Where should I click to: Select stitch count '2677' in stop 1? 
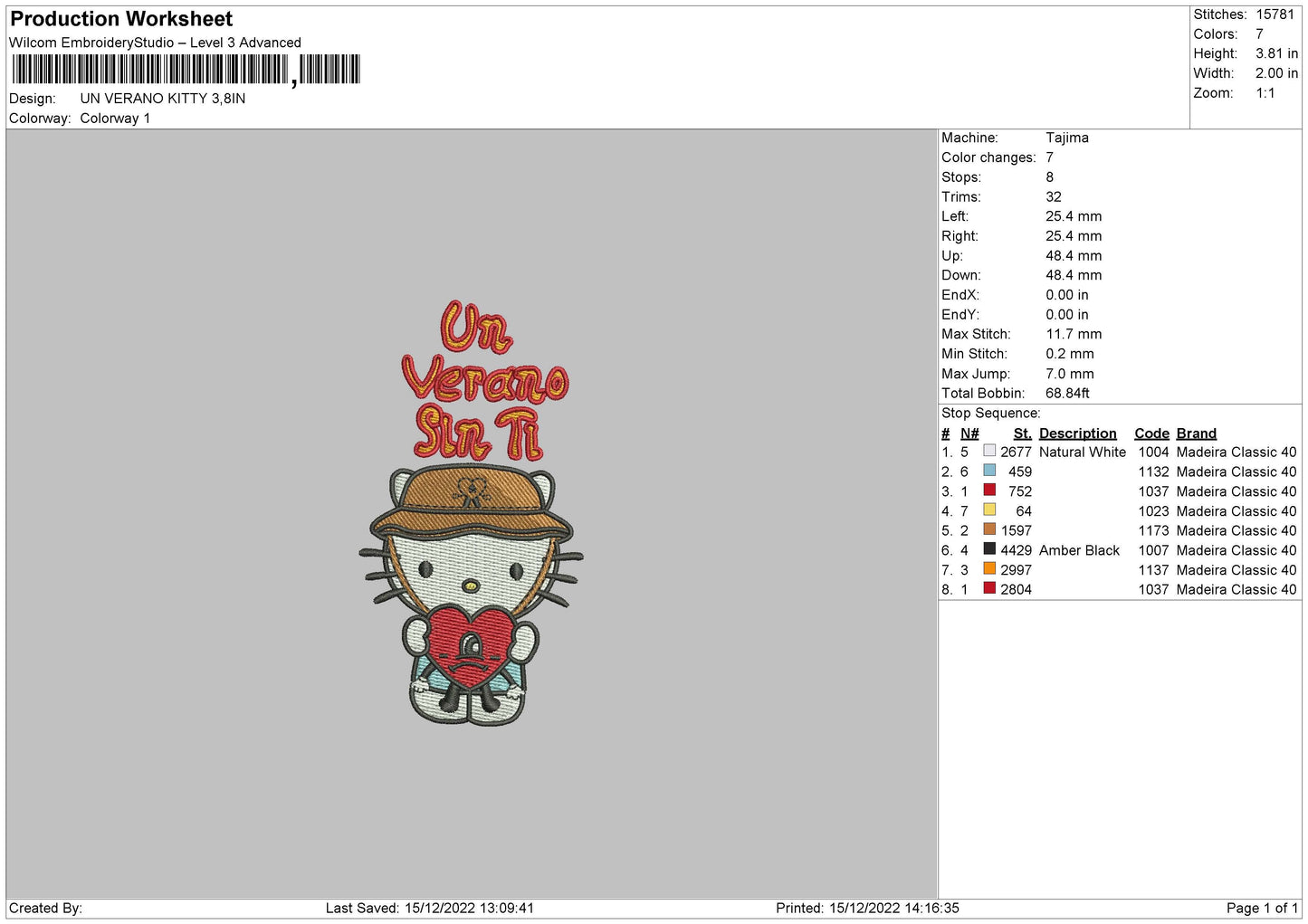click(x=1016, y=452)
